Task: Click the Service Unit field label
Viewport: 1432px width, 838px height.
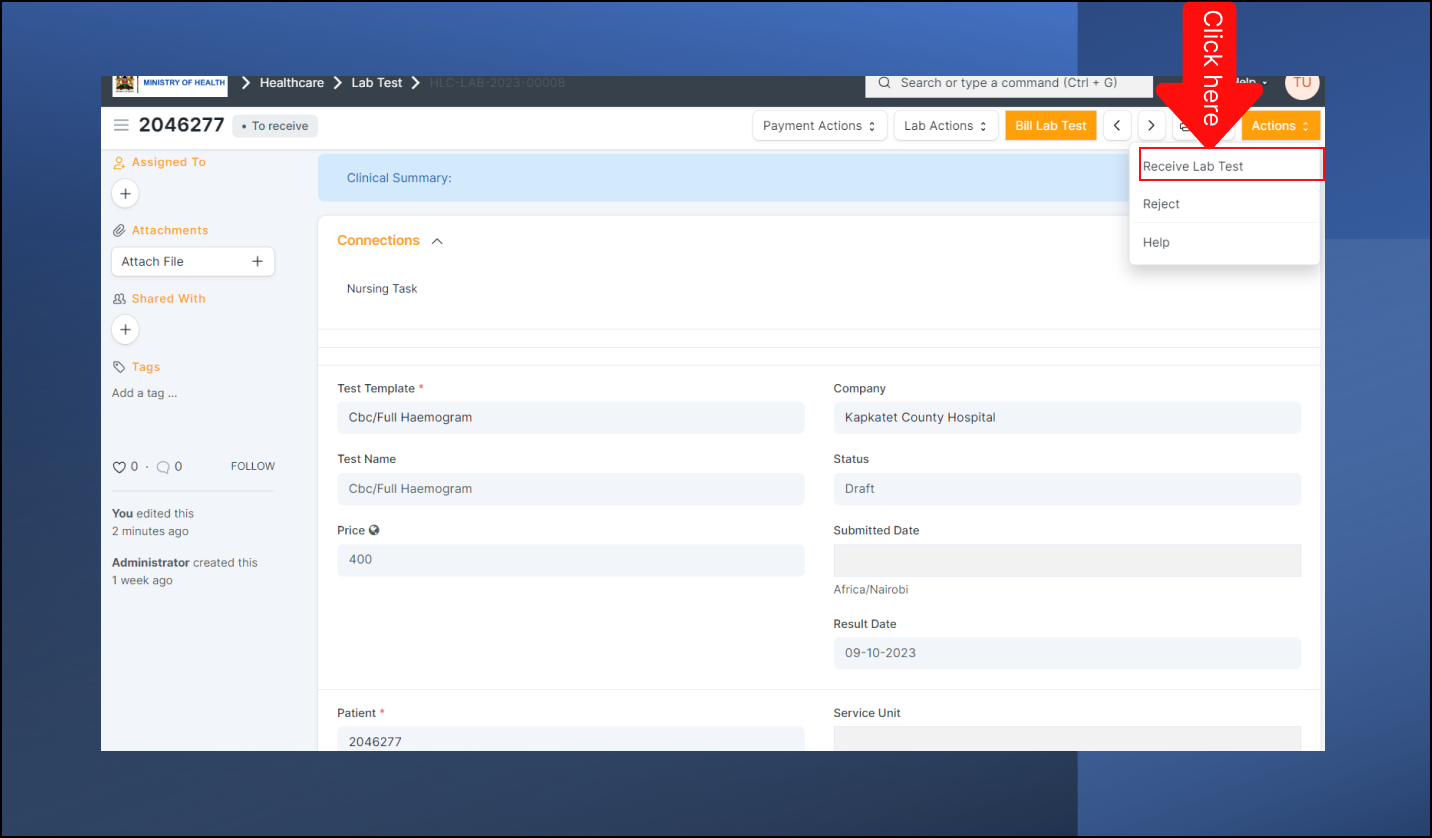Action: pos(867,713)
